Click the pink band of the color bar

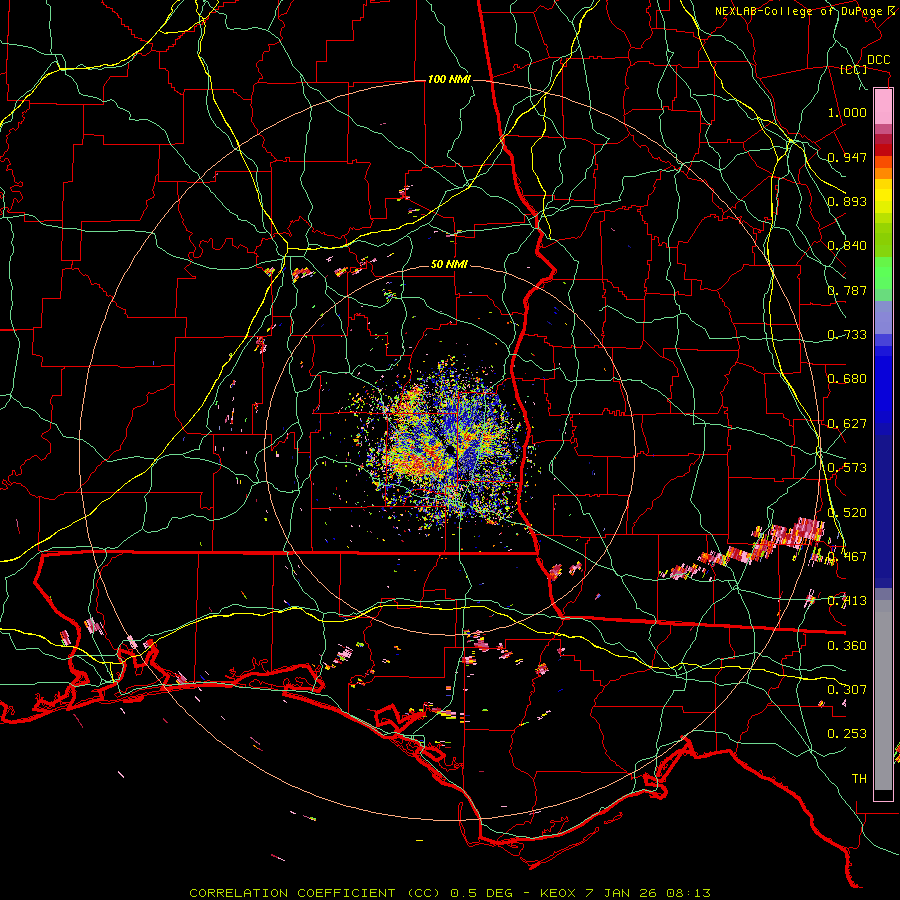coord(883,106)
